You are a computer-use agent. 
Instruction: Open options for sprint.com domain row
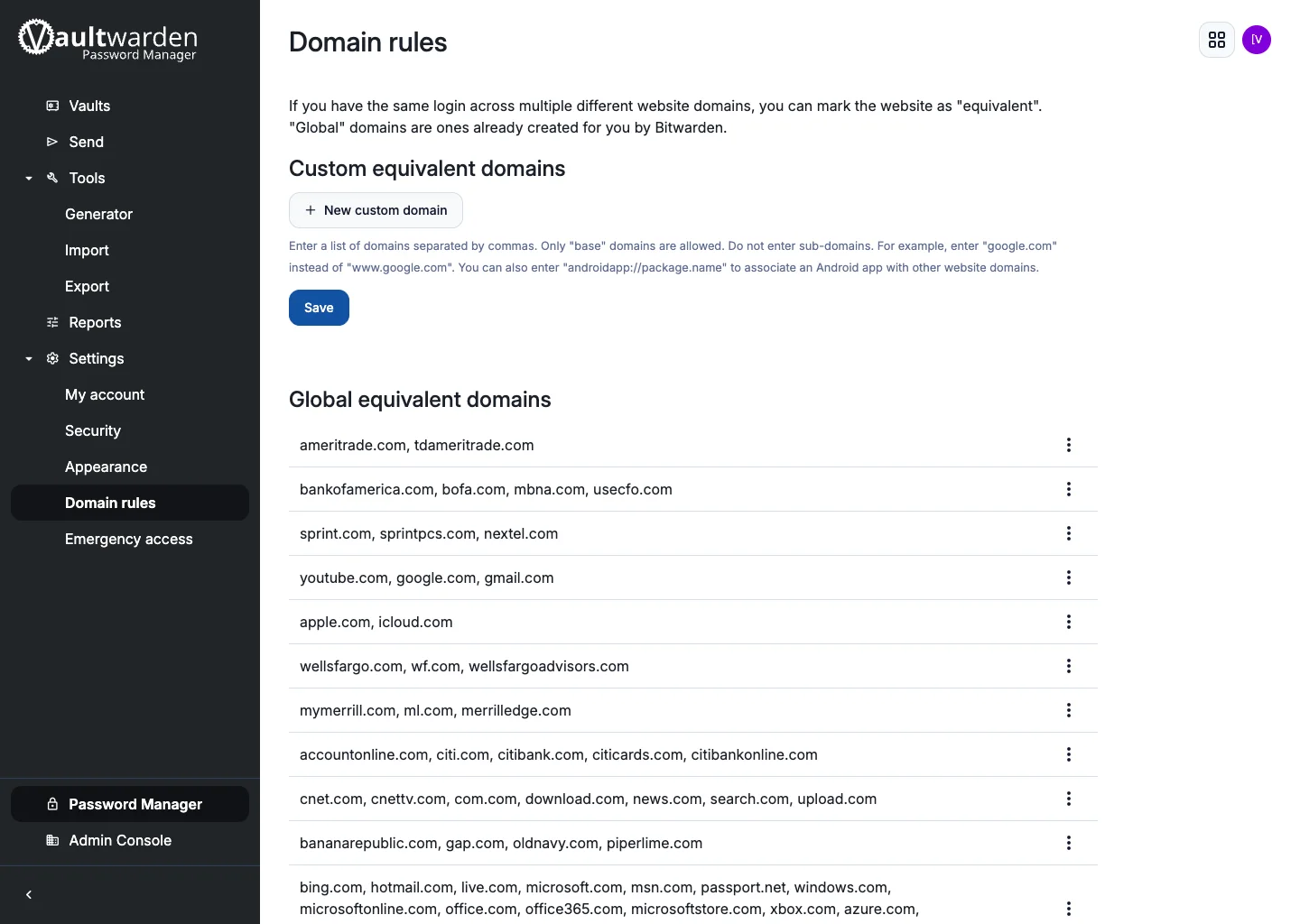pyautogui.click(x=1069, y=533)
